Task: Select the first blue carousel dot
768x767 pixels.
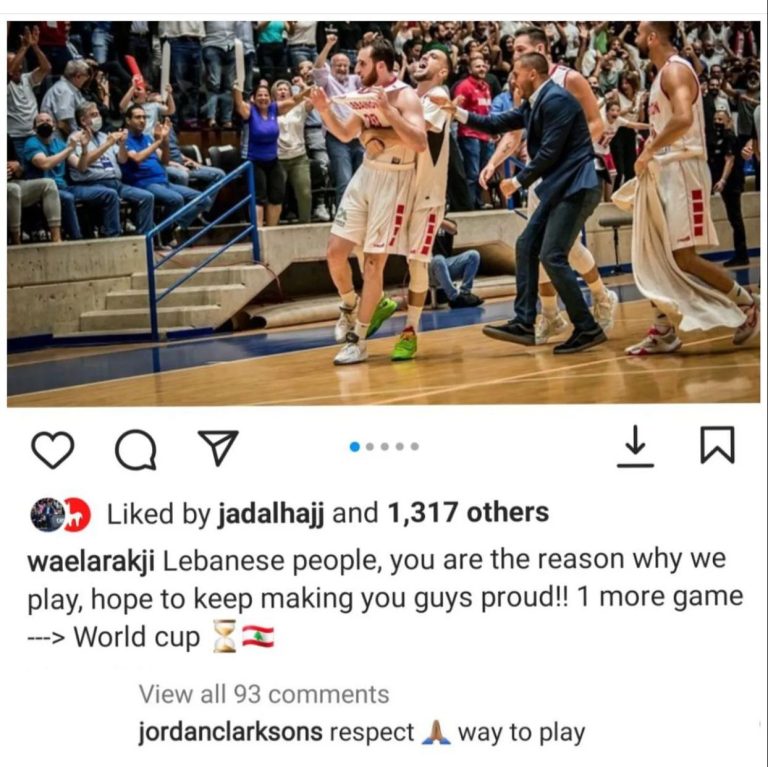Action: 355,446
